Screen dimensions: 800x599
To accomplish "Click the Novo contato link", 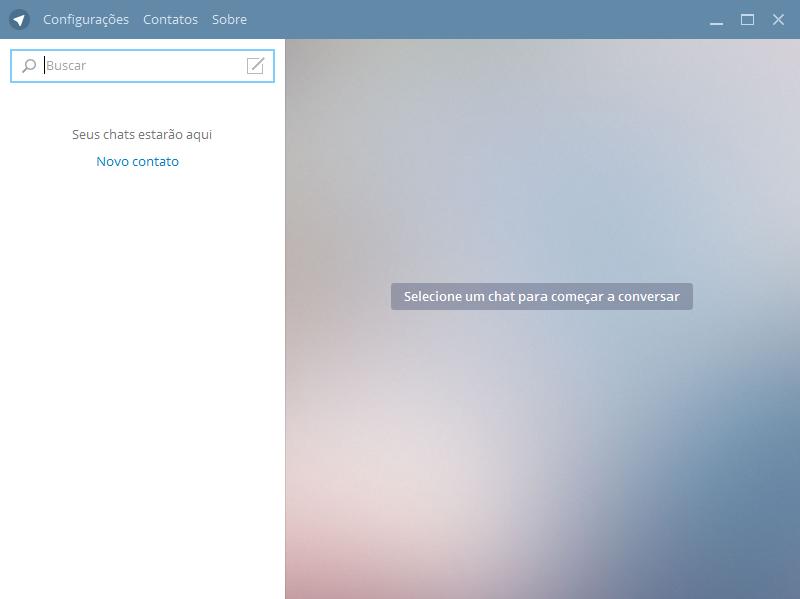I will pyautogui.click(x=137, y=161).
